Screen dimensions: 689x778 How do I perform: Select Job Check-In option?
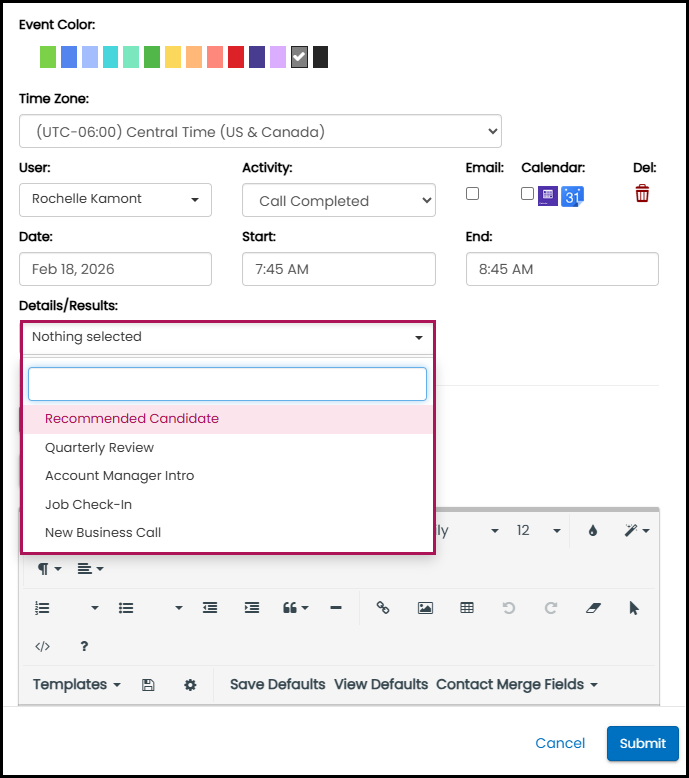point(228,505)
